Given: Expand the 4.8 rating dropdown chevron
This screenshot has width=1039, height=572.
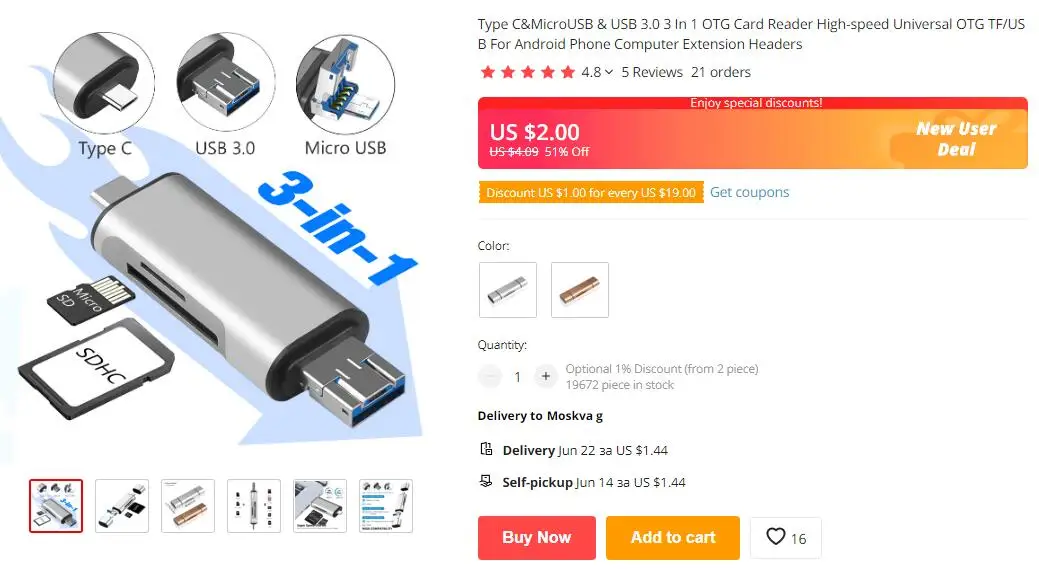Looking at the screenshot, I should 608,72.
